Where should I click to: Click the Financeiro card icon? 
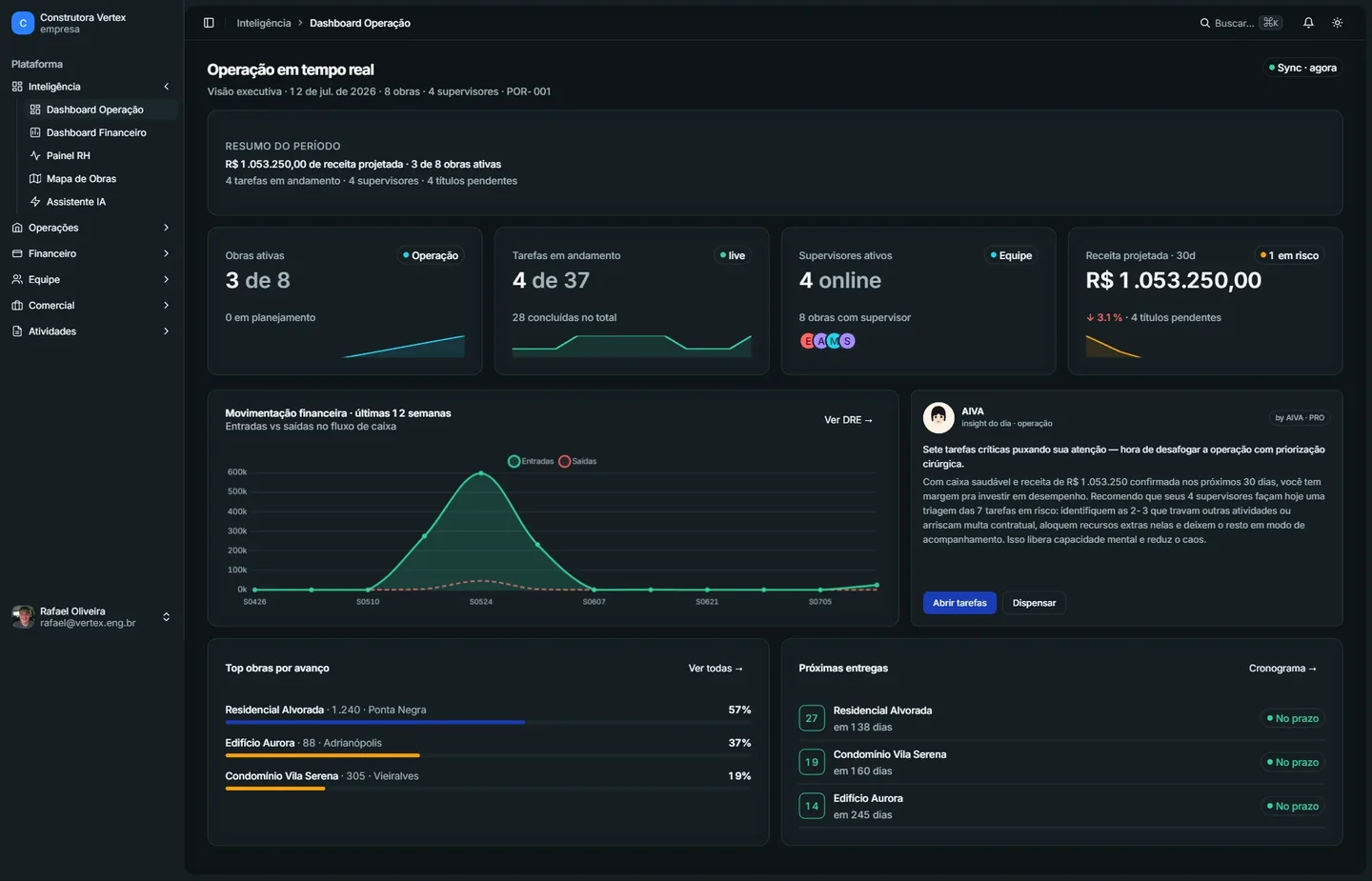17,253
